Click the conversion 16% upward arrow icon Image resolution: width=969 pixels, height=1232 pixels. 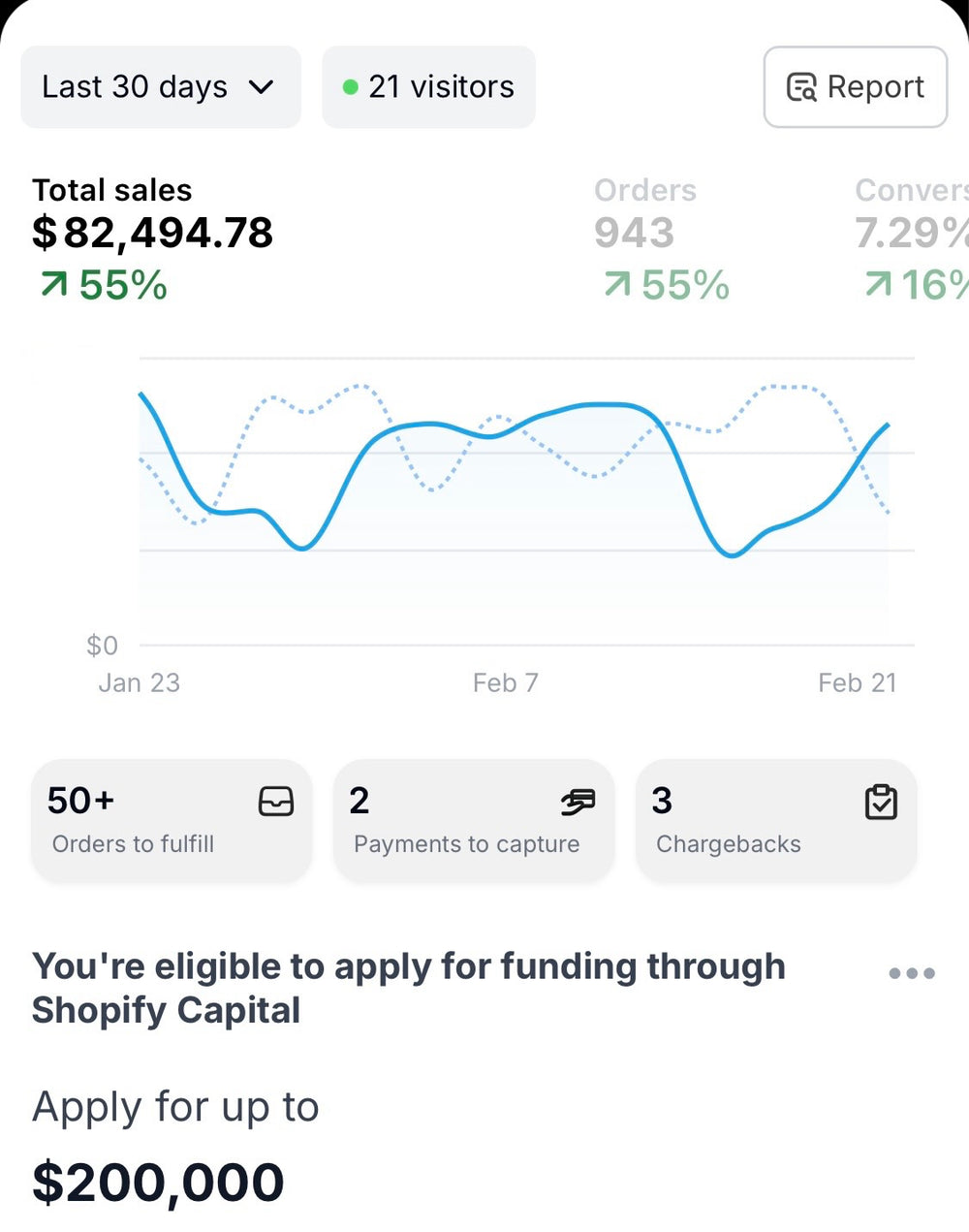[x=878, y=285]
